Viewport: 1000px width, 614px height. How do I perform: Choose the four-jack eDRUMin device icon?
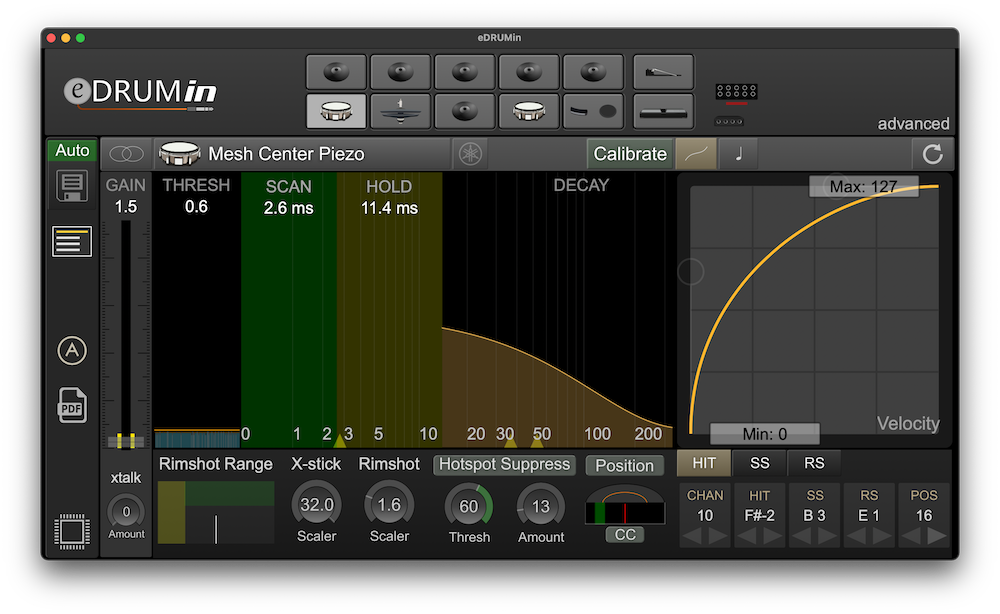pos(729,121)
